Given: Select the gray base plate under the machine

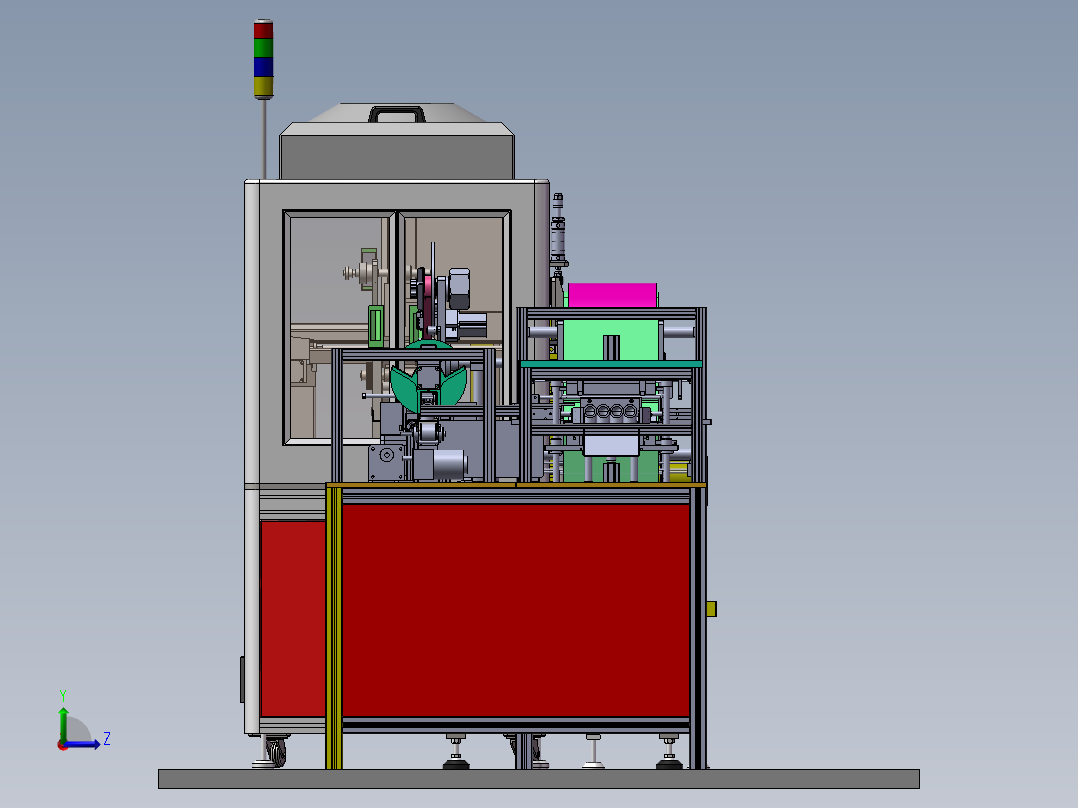Looking at the screenshot, I should (538, 778).
